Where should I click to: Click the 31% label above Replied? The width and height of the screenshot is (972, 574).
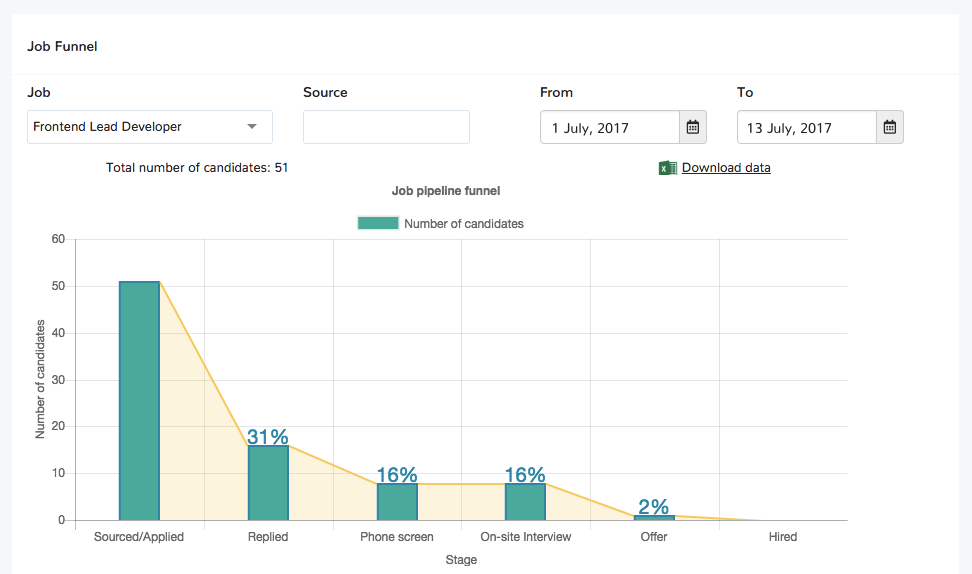[268, 437]
